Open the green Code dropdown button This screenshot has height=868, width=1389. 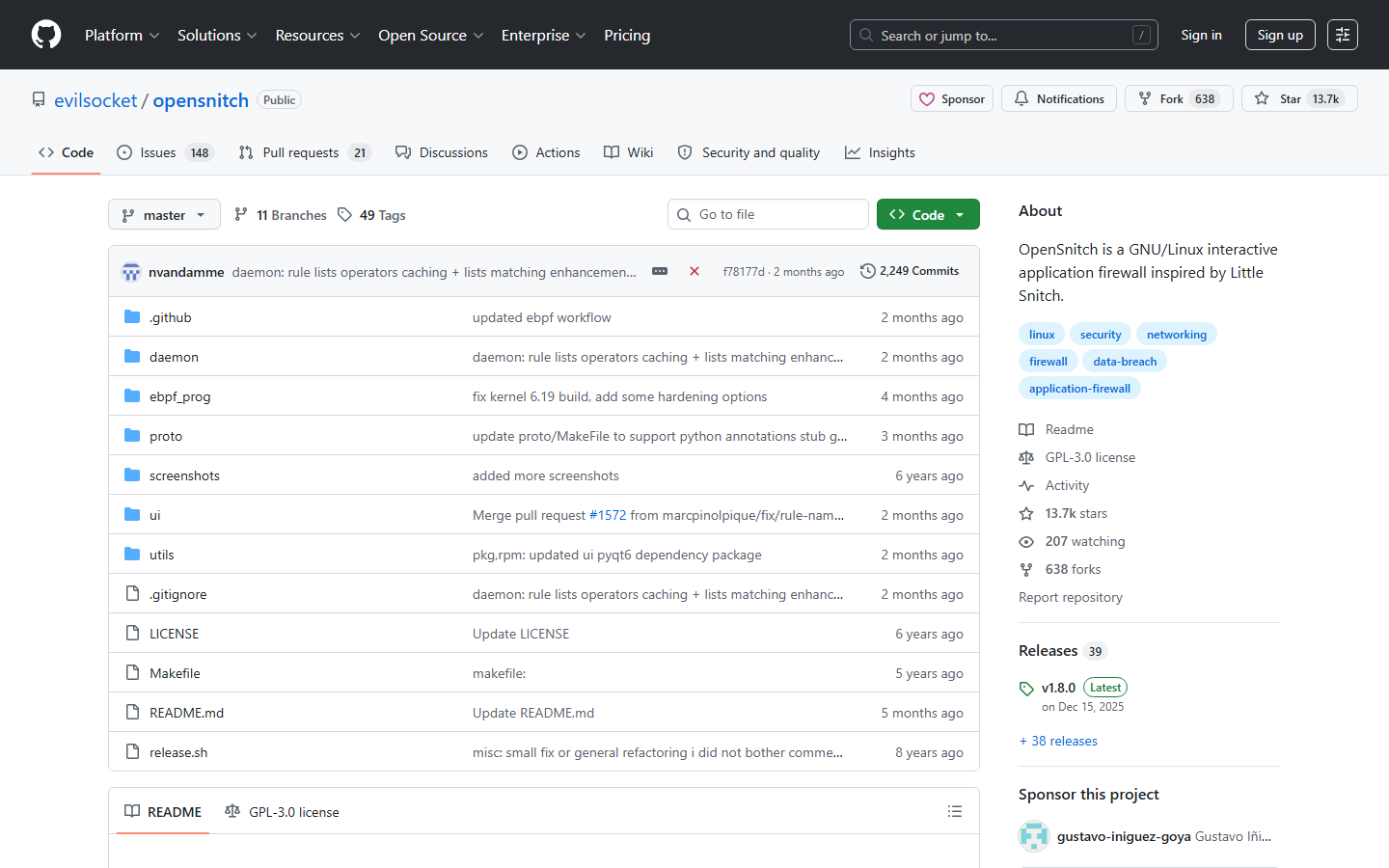(928, 214)
